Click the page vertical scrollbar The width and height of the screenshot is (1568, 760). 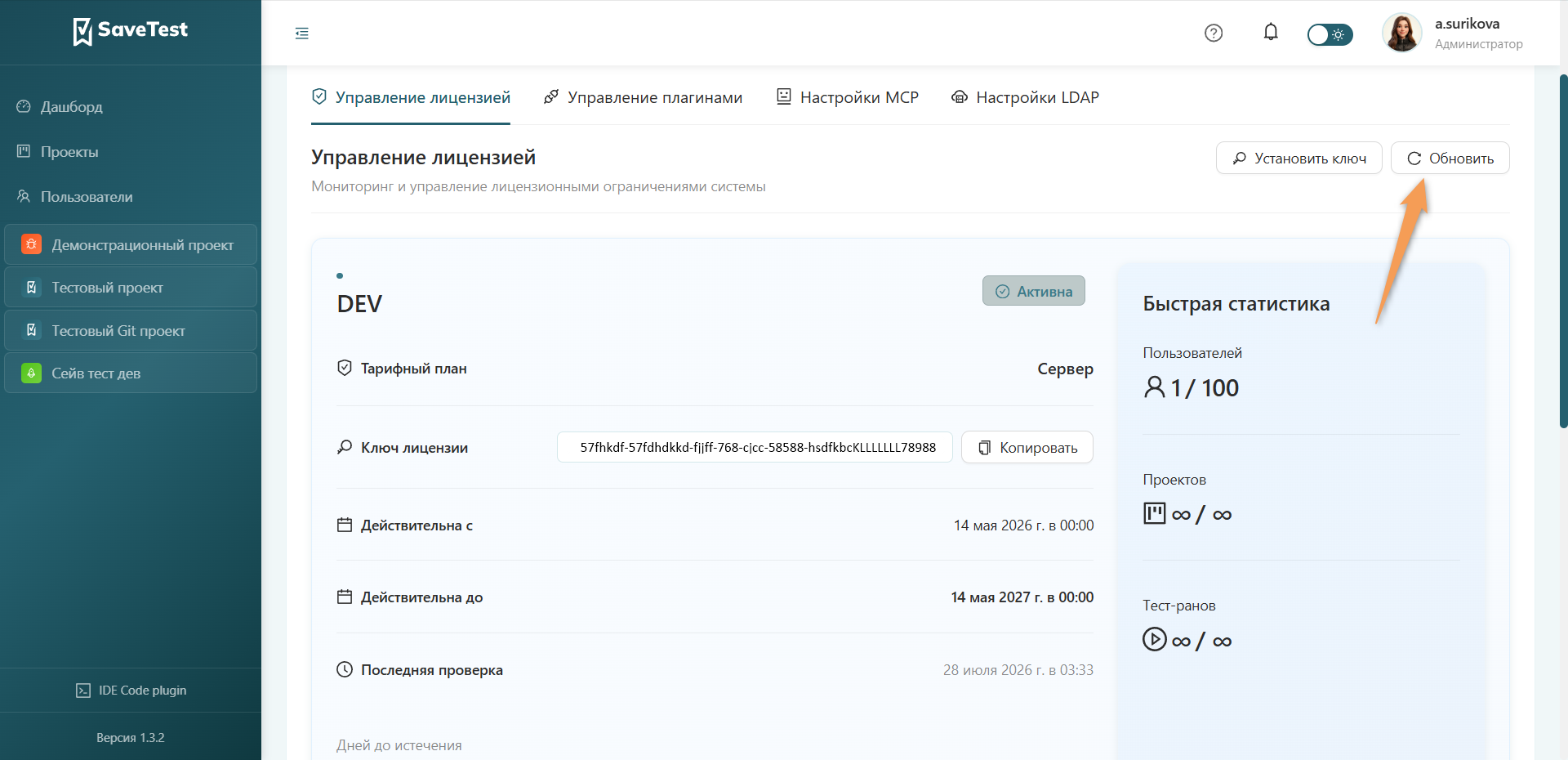[1563, 251]
